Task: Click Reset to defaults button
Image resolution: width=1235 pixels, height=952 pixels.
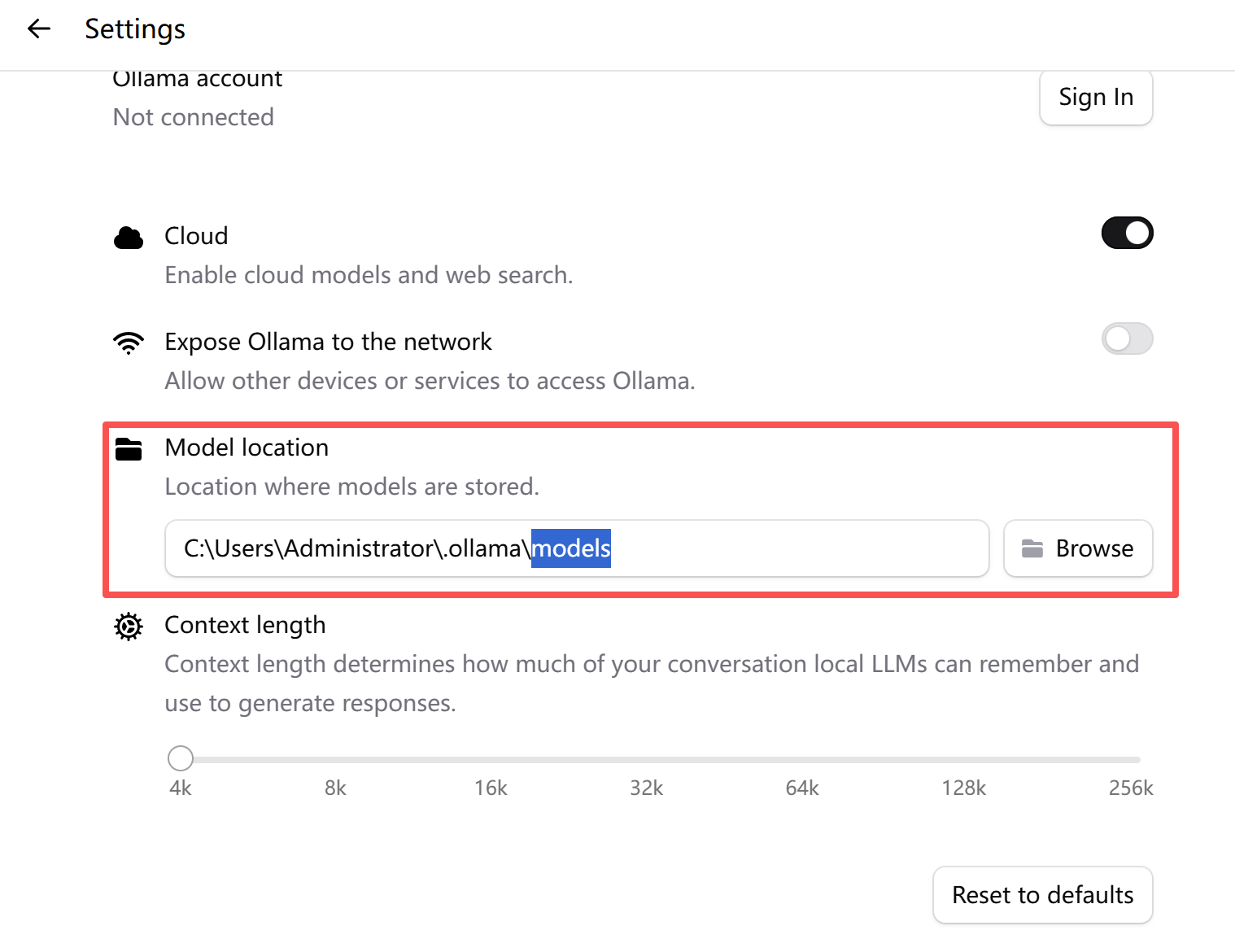Action: 1042,895
